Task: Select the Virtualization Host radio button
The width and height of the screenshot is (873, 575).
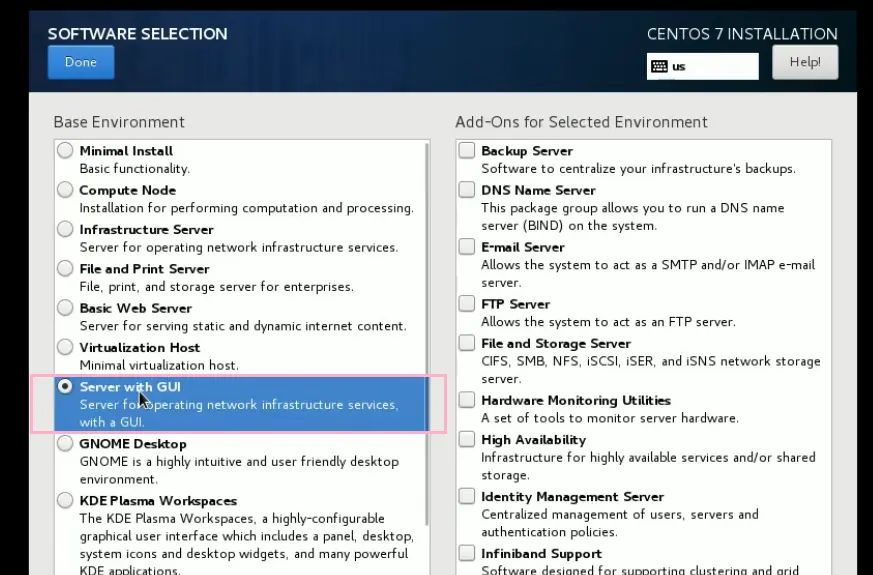Action: click(65, 347)
